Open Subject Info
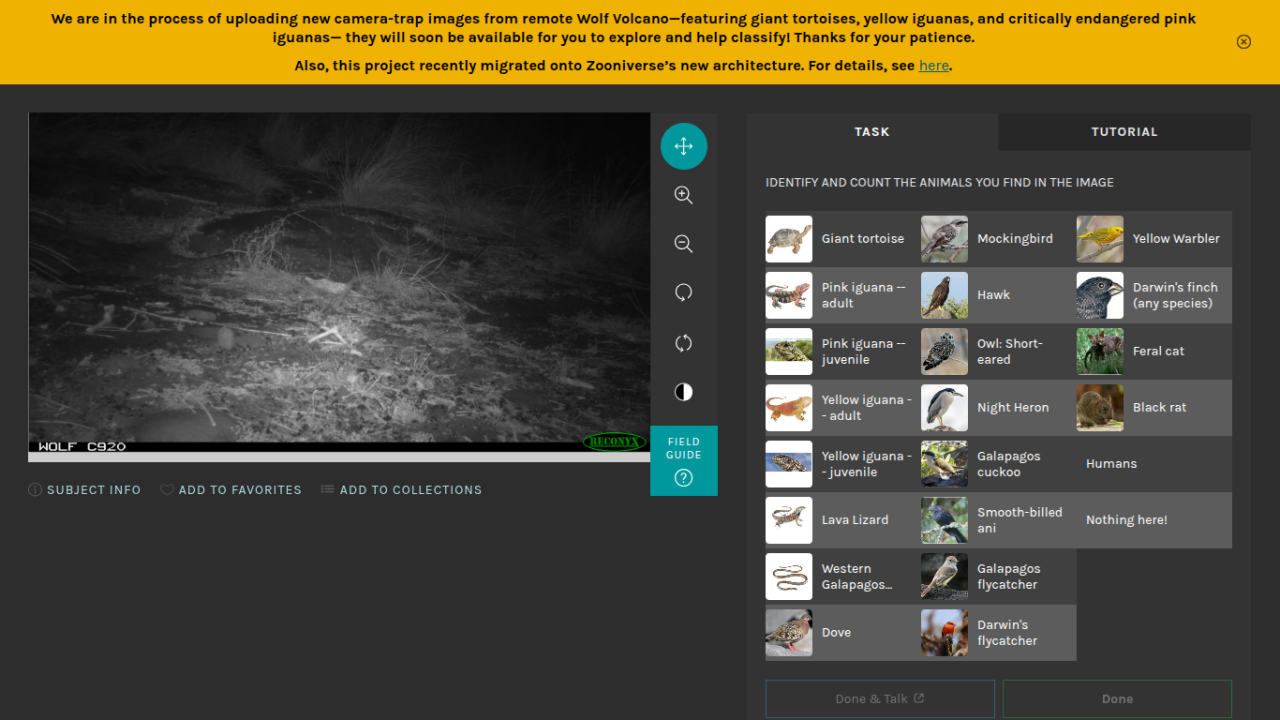The height and width of the screenshot is (720, 1280). (x=85, y=490)
